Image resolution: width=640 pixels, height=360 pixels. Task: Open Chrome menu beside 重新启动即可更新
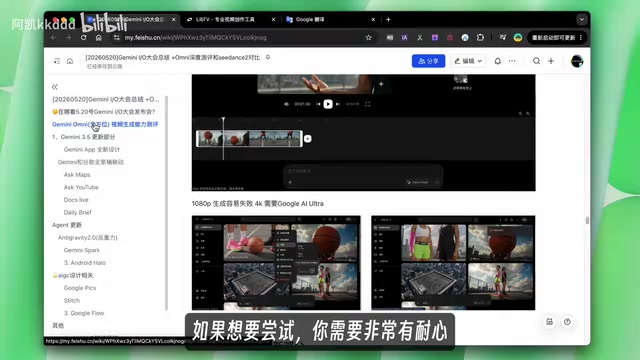click(580, 38)
